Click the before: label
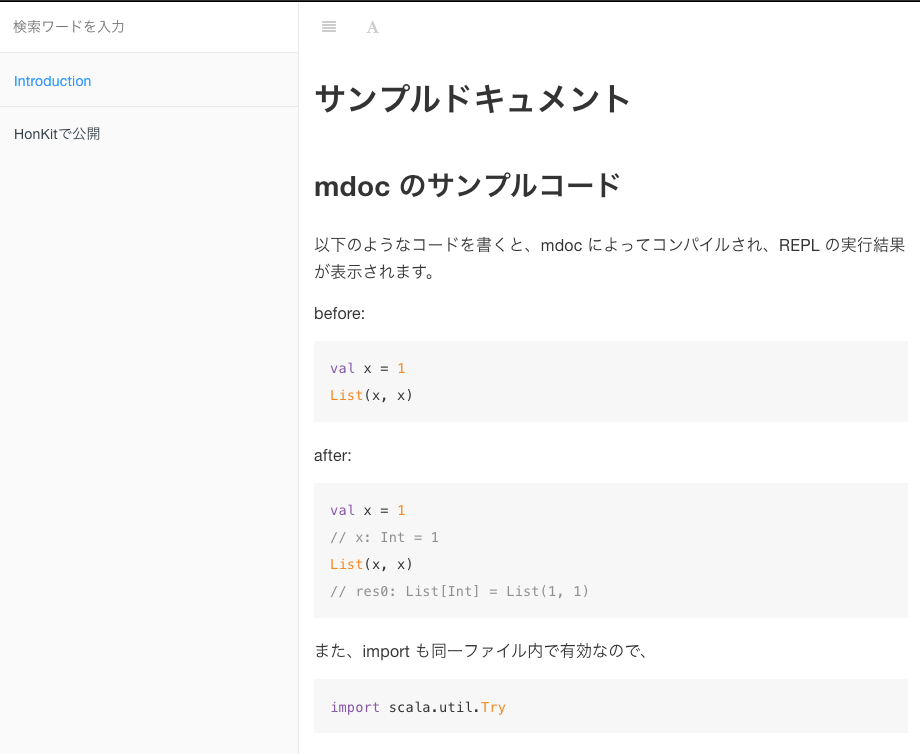920x754 pixels. point(340,314)
